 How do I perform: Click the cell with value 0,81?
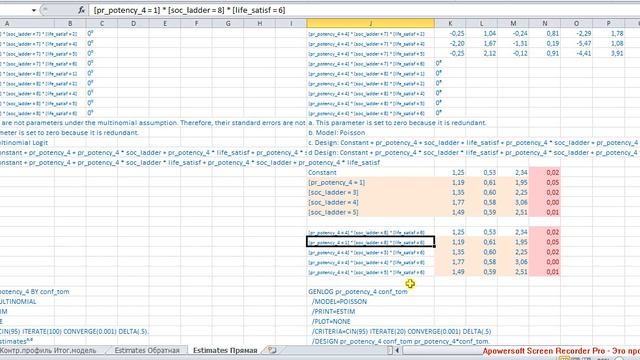(x=544, y=33)
